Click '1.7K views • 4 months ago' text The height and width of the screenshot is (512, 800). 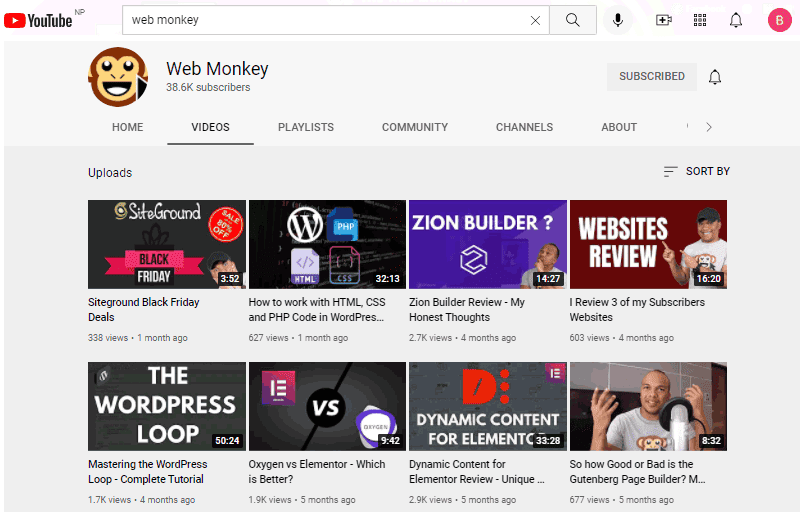141,500
